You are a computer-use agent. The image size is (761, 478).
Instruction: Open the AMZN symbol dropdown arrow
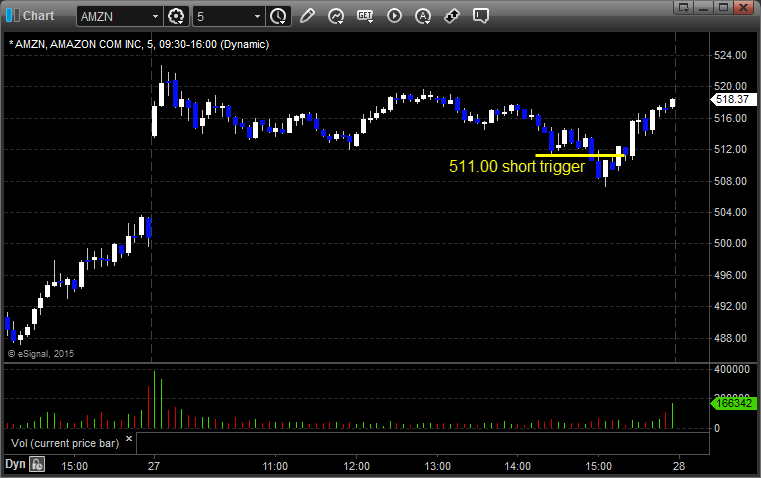coord(155,16)
